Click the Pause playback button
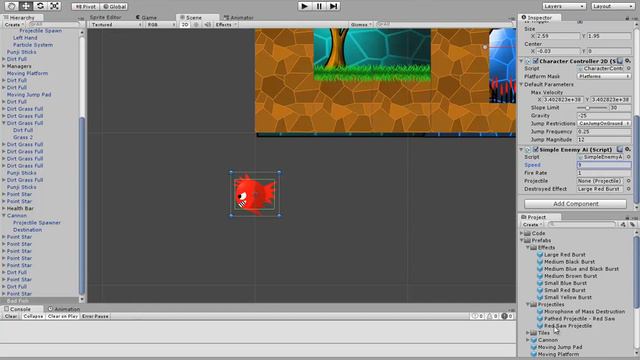The width and height of the screenshot is (640, 360). tap(319, 6)
